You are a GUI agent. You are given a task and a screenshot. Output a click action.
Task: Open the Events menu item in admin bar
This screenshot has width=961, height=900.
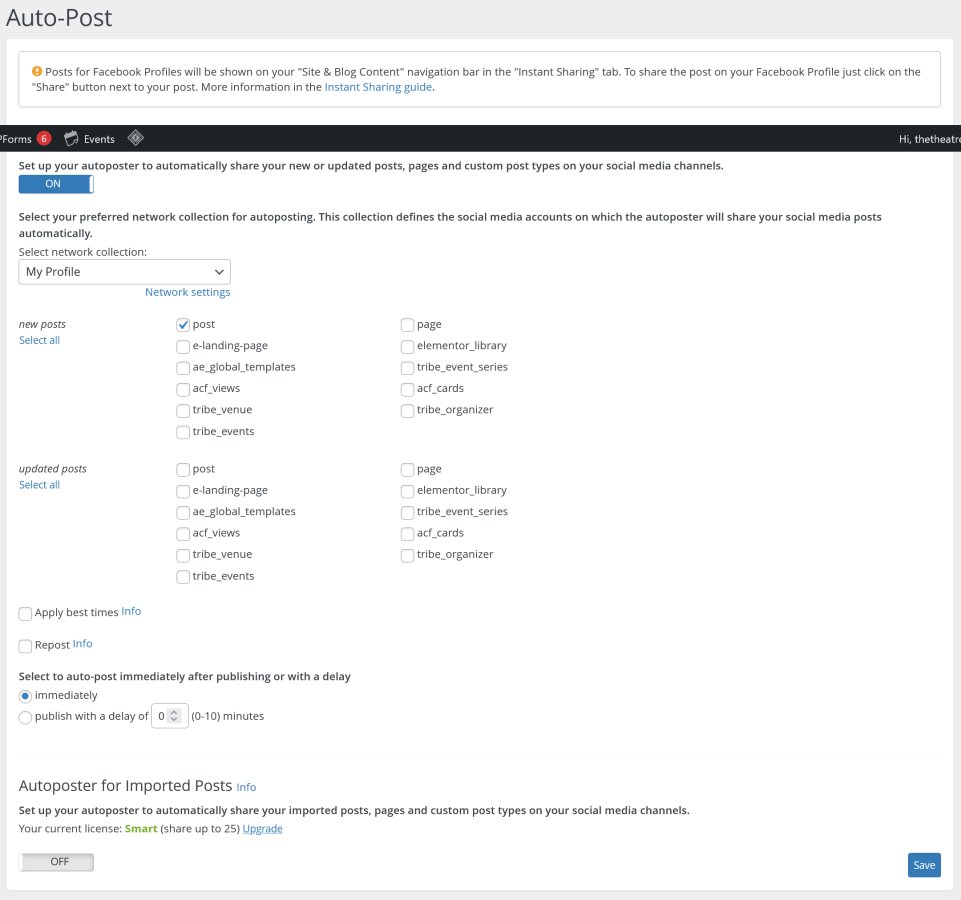pyautogui.click(x=99, y=139)
